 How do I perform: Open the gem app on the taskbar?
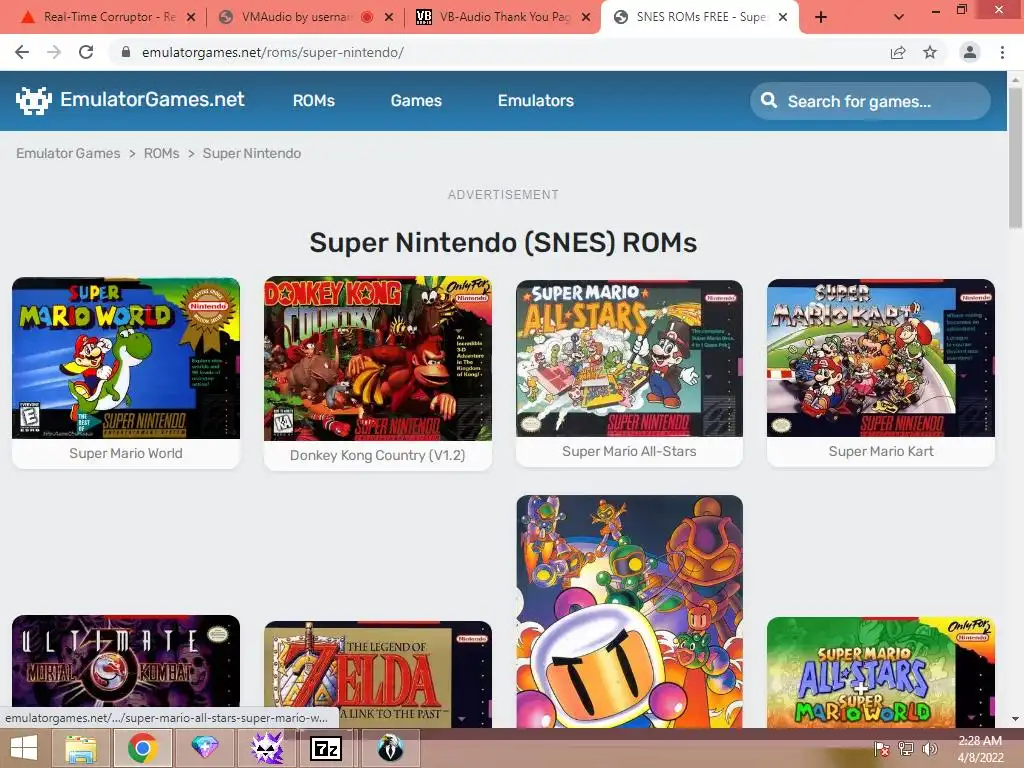(204, 748)
